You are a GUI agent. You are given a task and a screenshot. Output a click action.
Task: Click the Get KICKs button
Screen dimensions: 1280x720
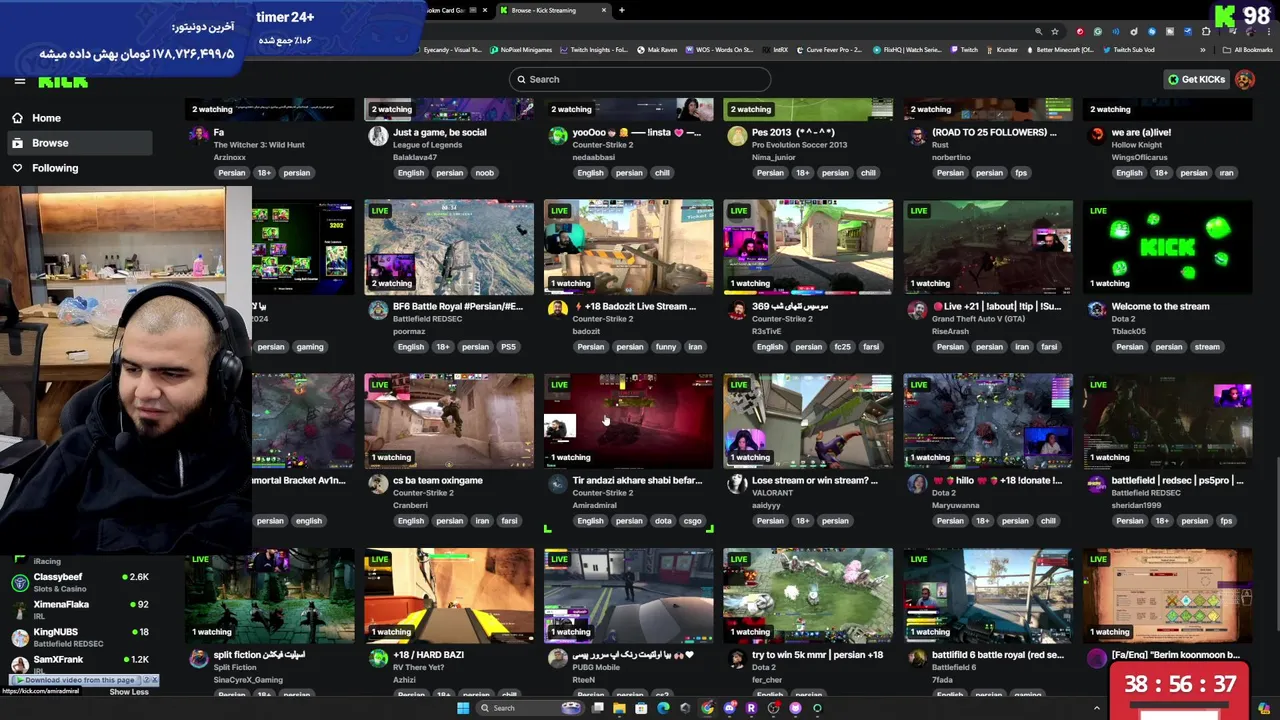pyautogui.click(x=1196, y=79)
